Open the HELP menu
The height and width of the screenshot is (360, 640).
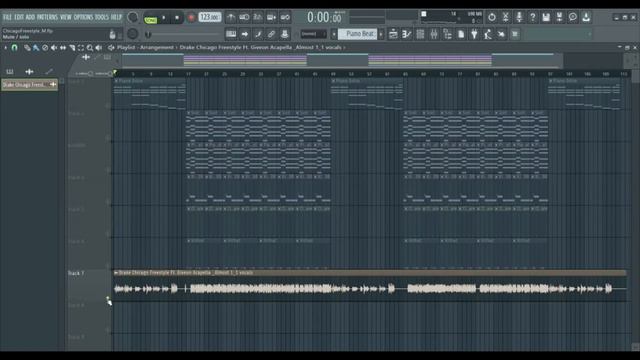point(116,17)
